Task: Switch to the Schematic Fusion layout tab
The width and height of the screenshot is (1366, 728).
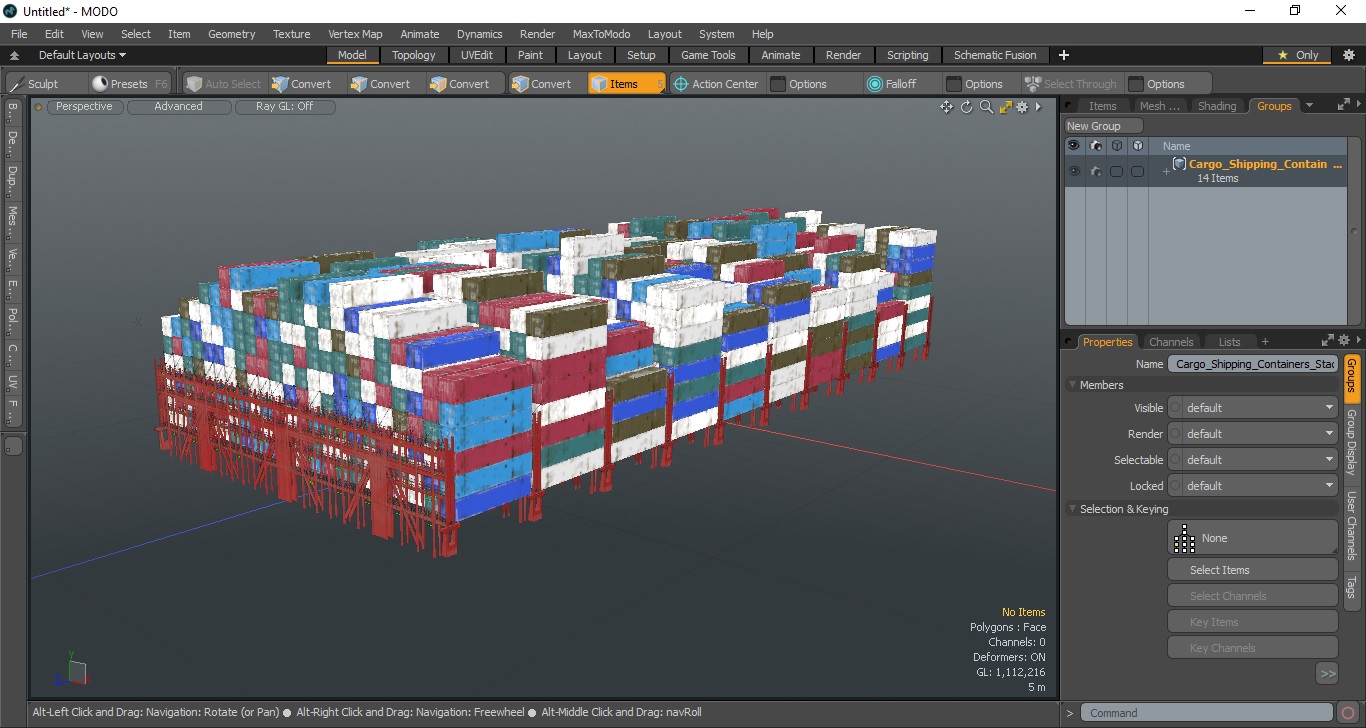Action: 994,55
